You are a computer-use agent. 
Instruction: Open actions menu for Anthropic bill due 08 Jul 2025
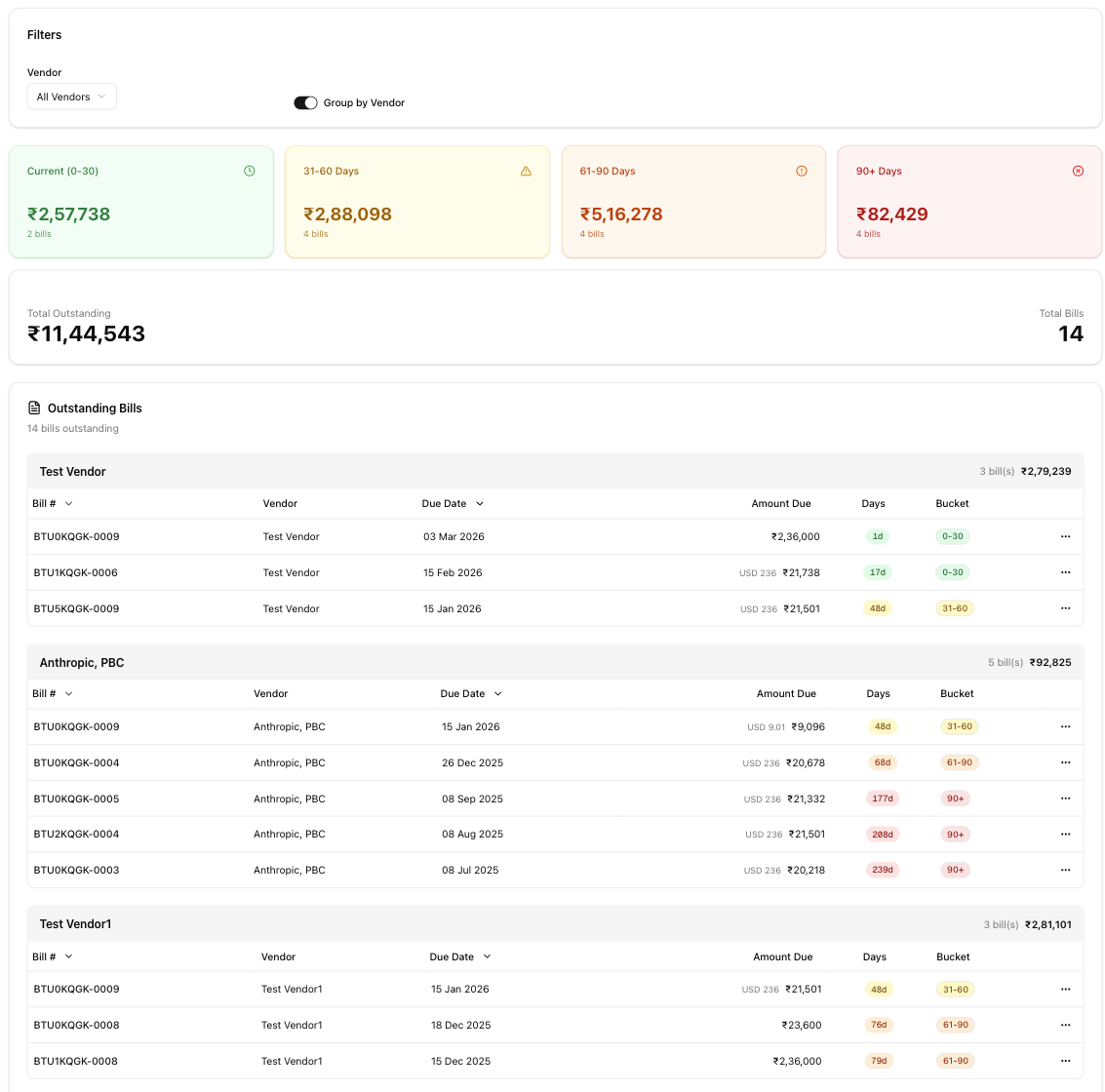click(x=1065, y=870)
